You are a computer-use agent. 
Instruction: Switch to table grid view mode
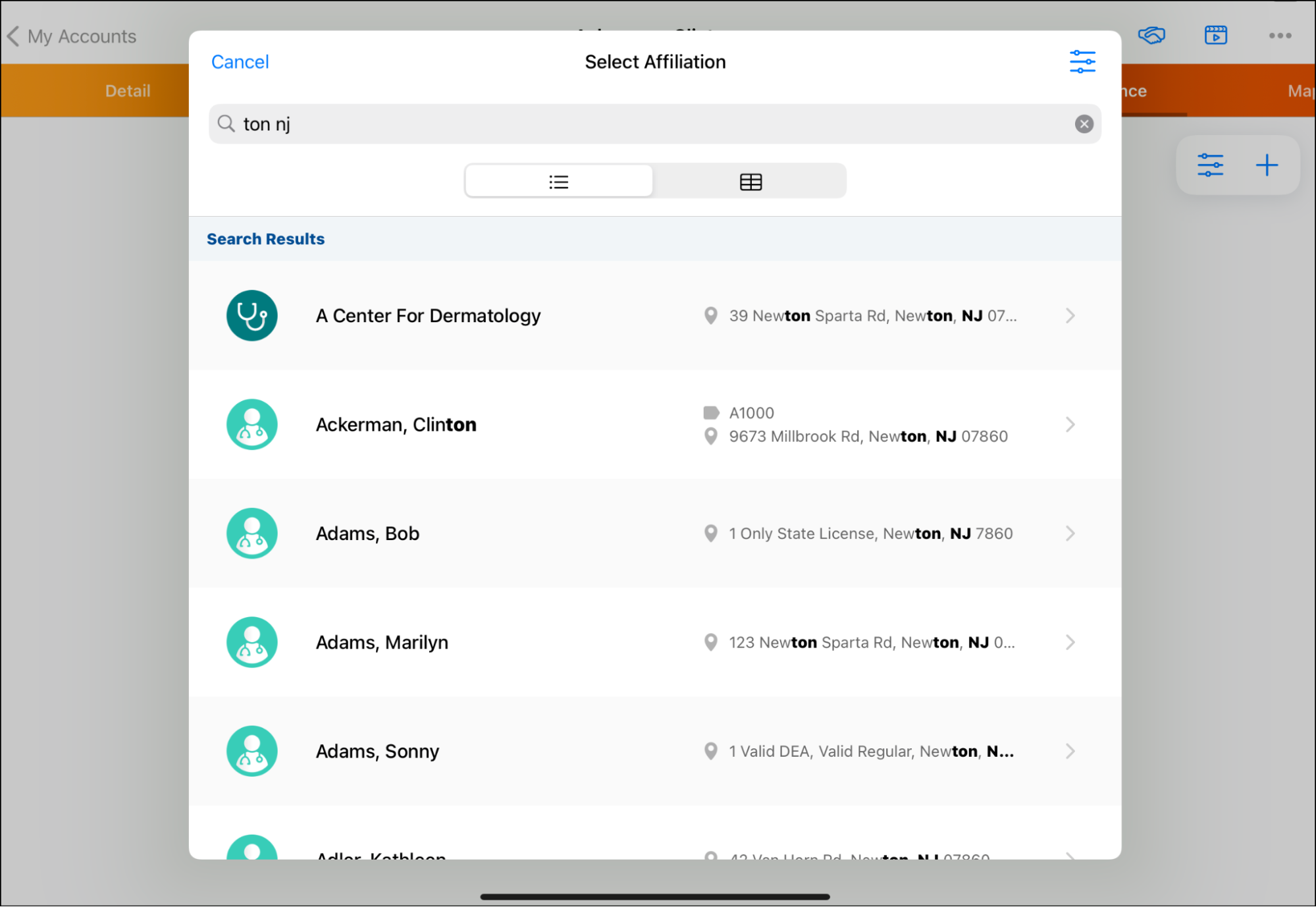coord(750,182)
